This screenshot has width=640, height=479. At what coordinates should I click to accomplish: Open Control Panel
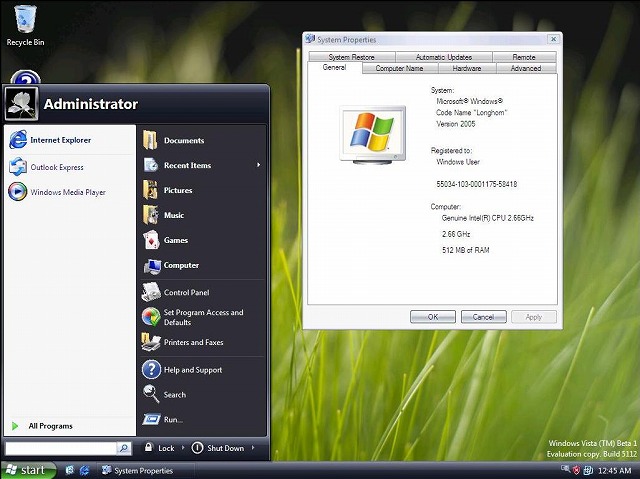[x=186, y=292]
